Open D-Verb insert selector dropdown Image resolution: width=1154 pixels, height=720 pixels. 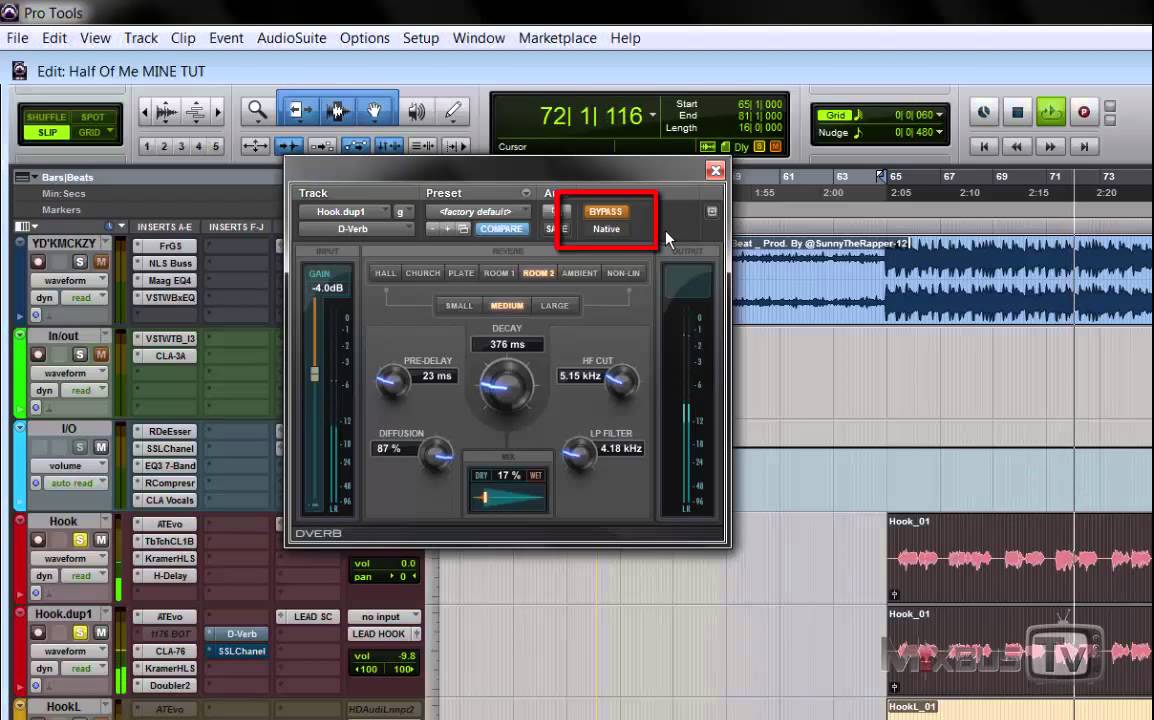[356, 229]
